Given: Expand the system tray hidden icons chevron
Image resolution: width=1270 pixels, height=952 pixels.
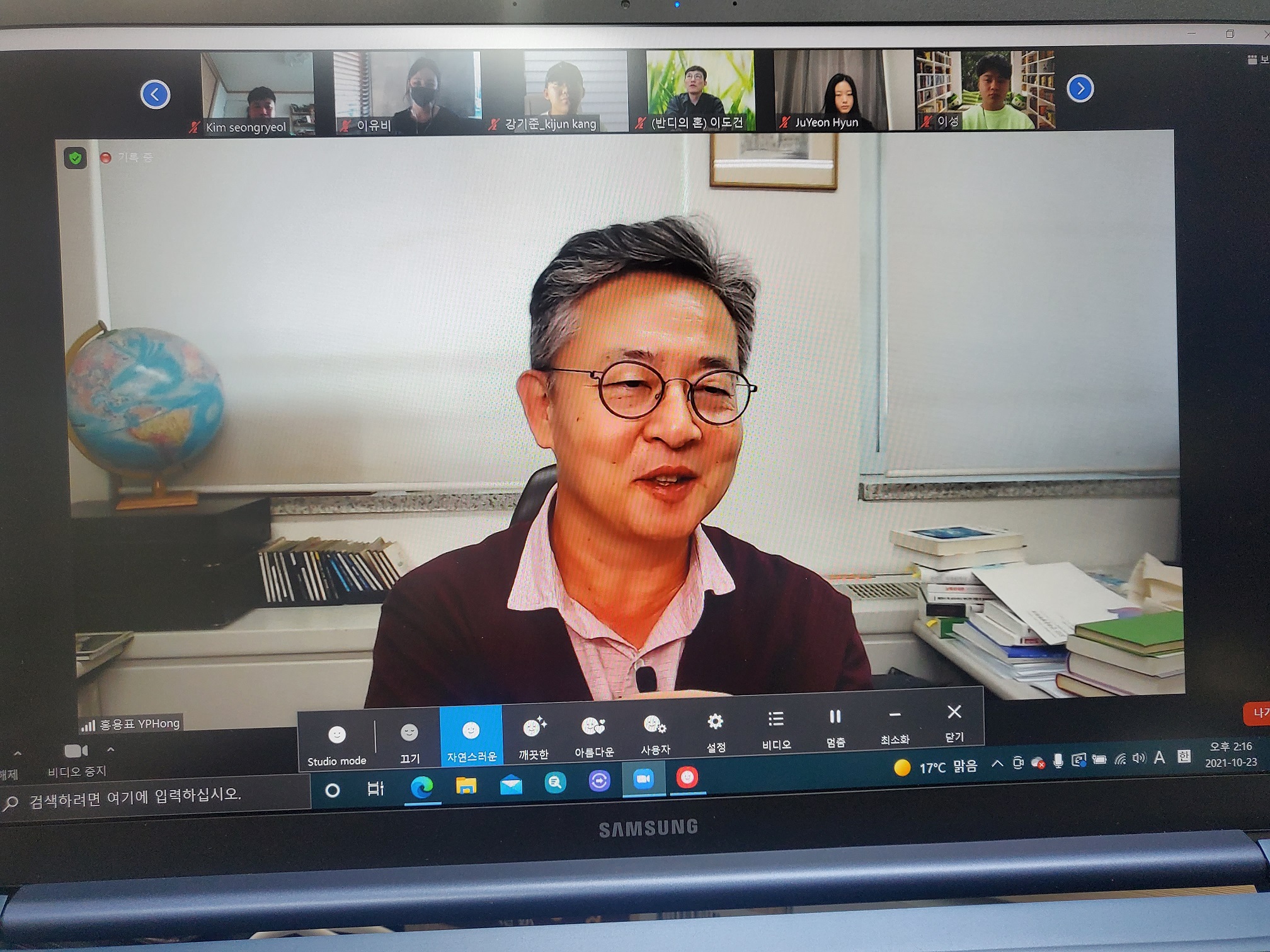Looking at the screenshot, I should pyautogui.click(x=997, y=764).
